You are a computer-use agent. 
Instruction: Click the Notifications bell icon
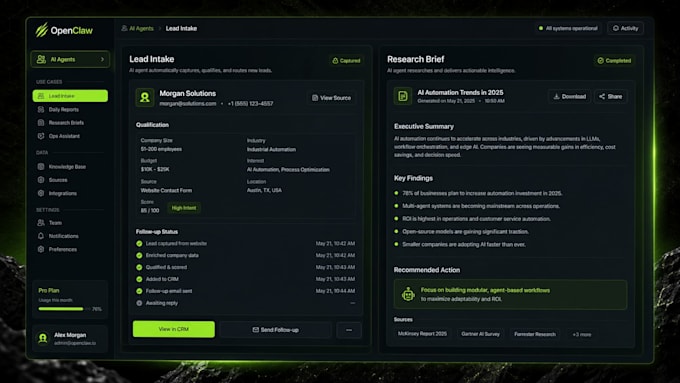point(41,236)
